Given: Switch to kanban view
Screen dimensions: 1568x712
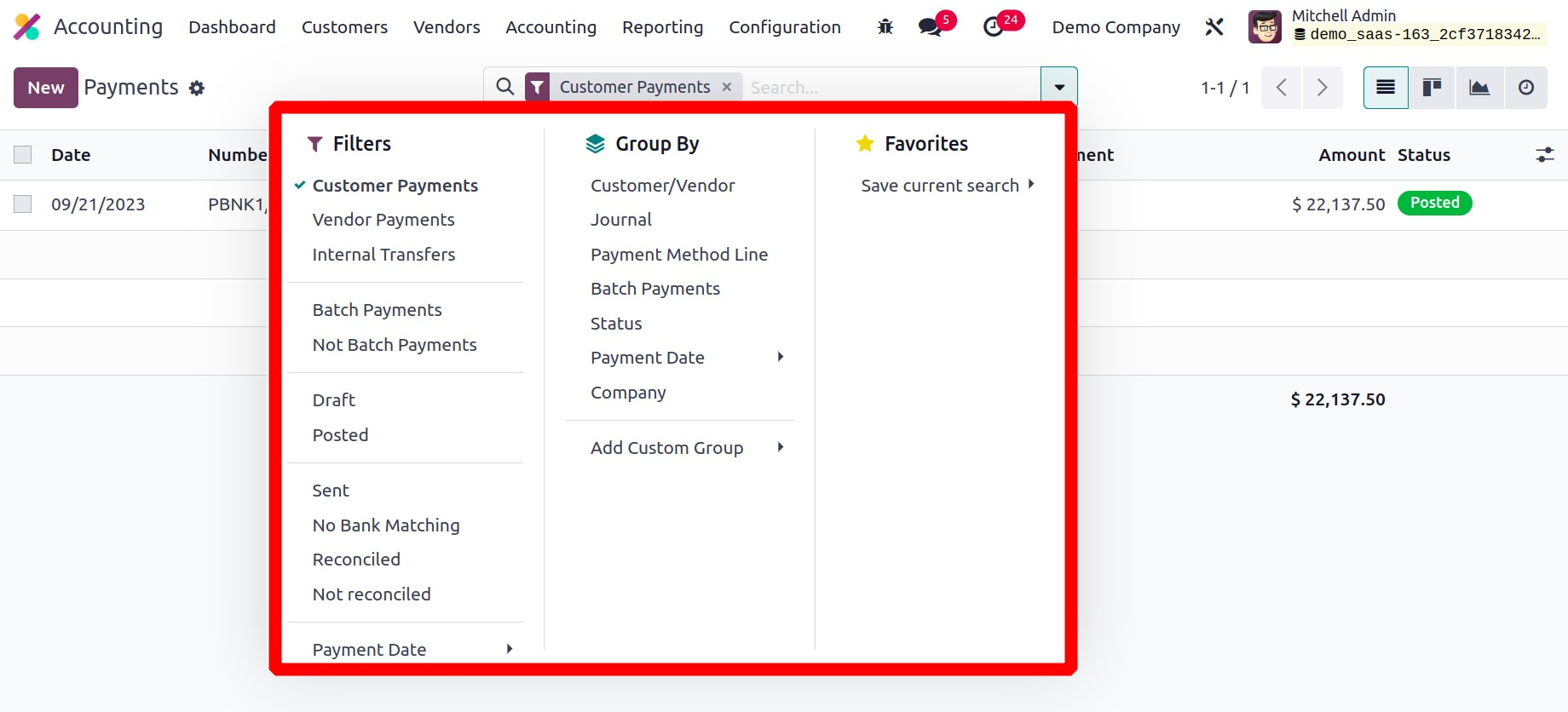Looking at the screenshot, I should pyautogui.click(x=1432, y=88).
